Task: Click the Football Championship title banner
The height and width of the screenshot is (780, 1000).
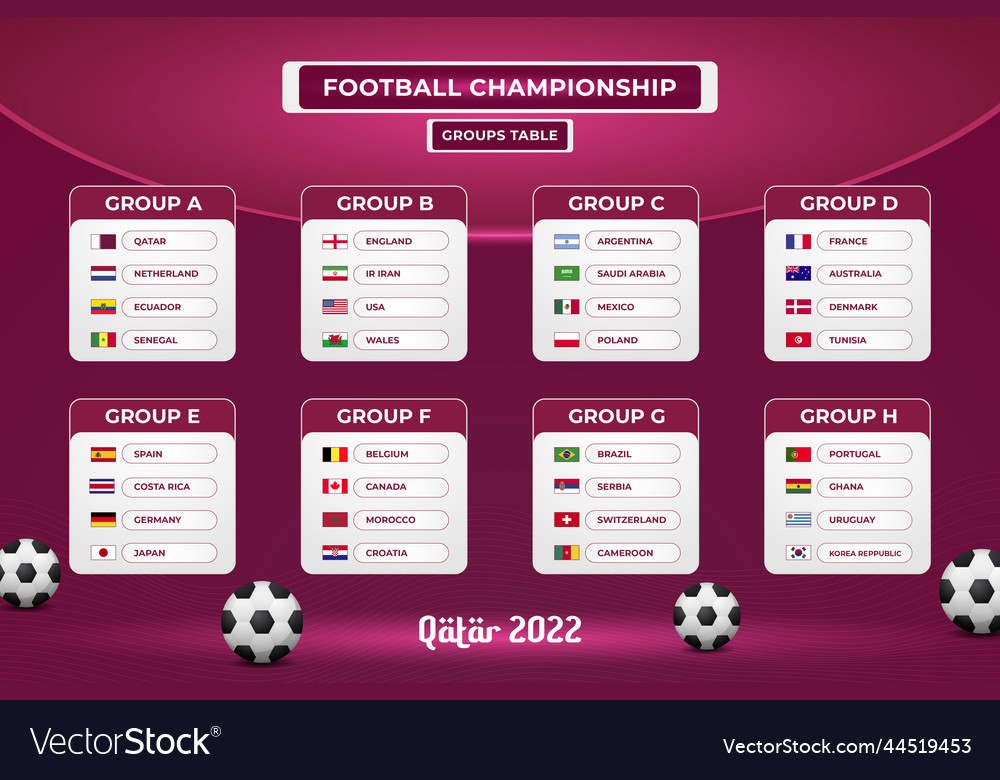Action: pos(500,87)
